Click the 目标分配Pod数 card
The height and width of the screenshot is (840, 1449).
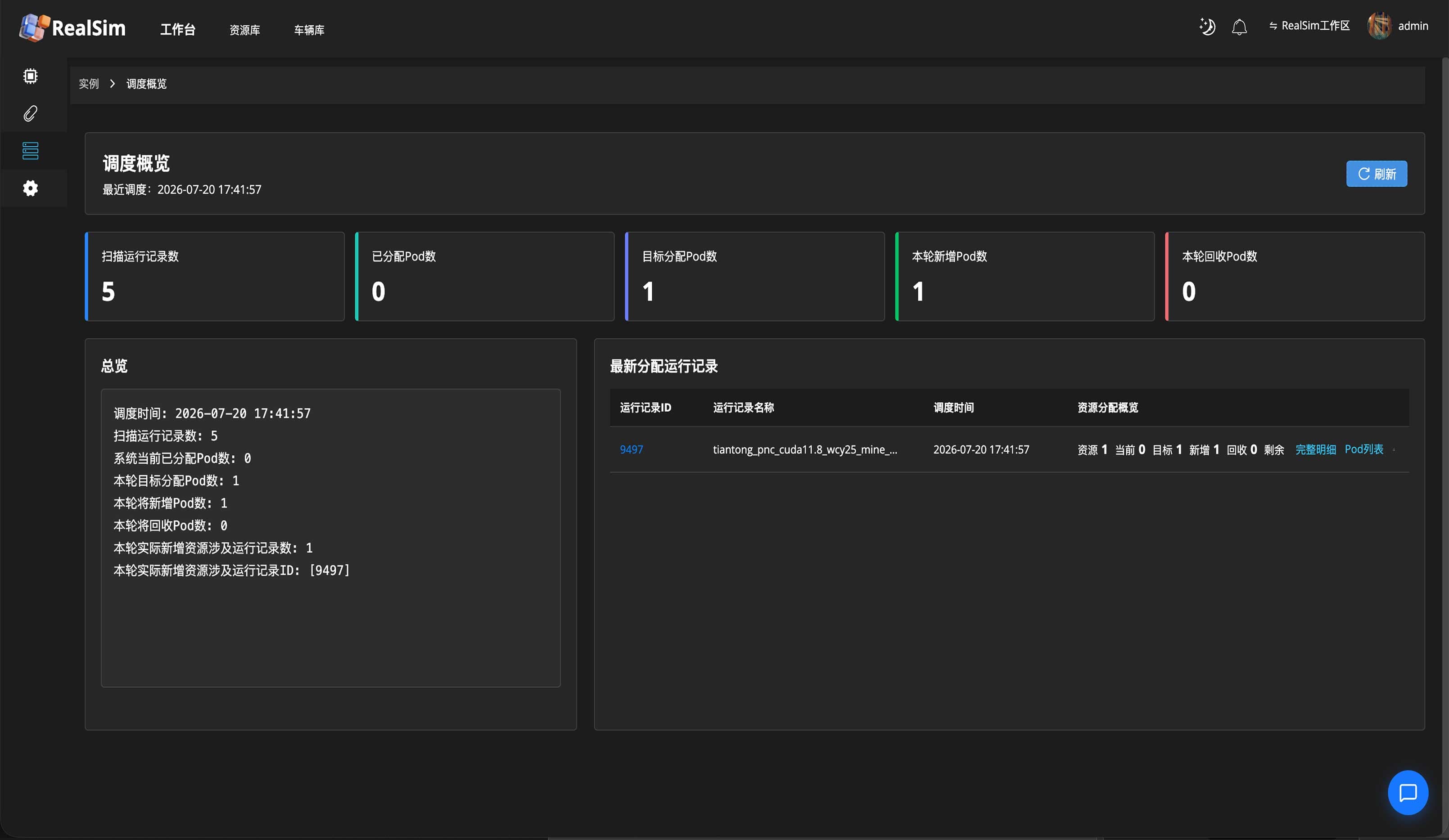(x=754, y=276)
